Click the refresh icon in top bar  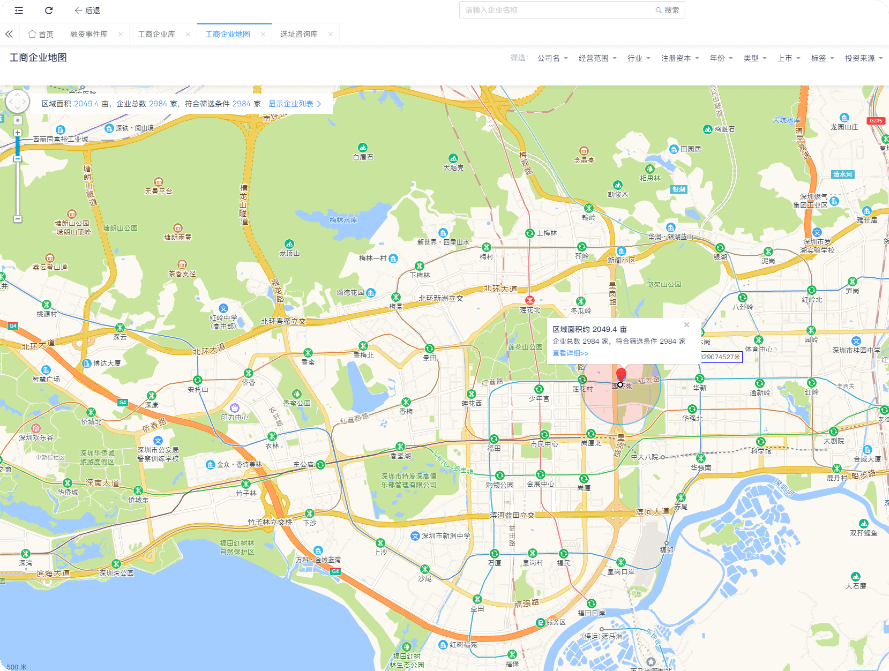coord(49,10)
